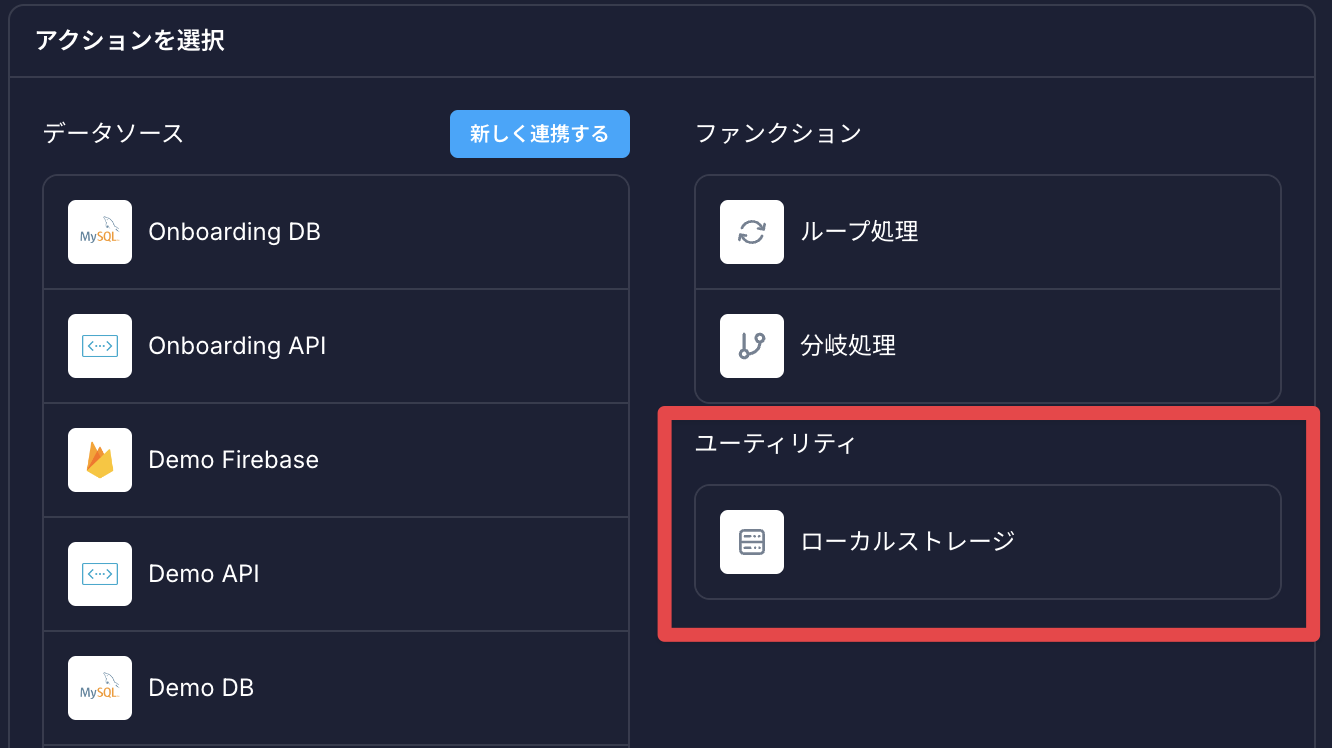Click the ファンクション section heading

[x=778, y=134]
